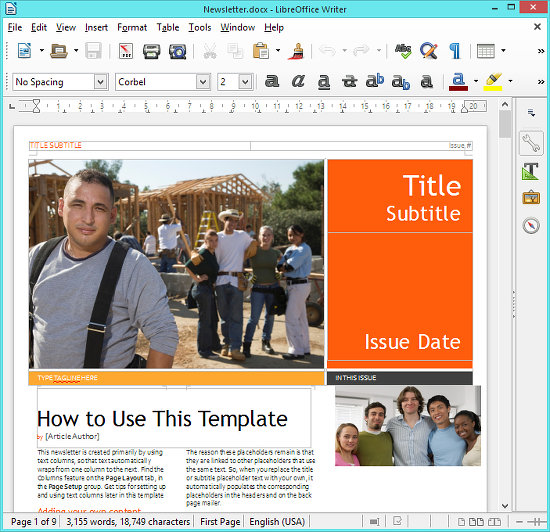Open the Table menu

click(x=168, y=27)
